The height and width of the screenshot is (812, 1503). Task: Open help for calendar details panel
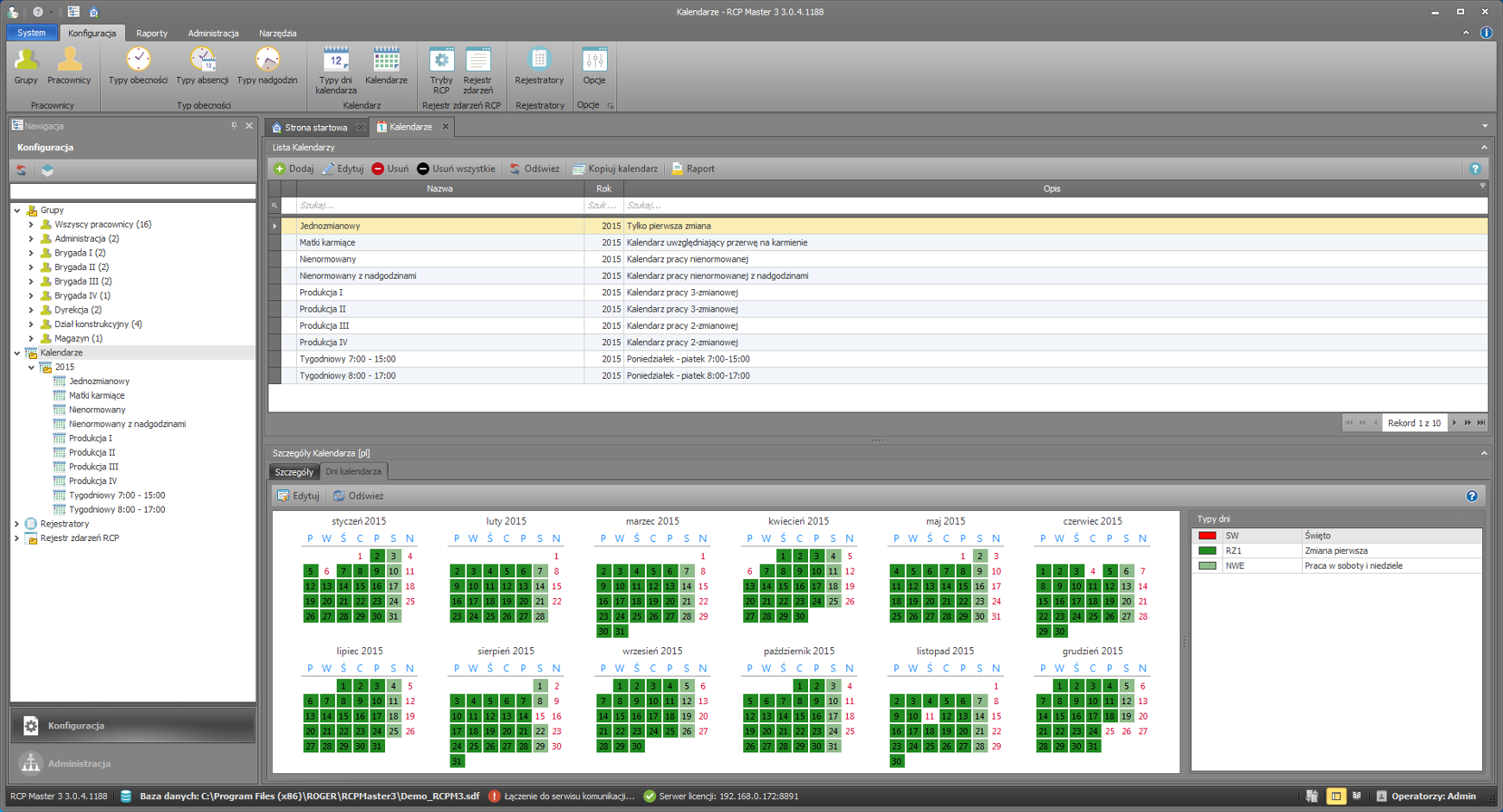click(1472, 496)
